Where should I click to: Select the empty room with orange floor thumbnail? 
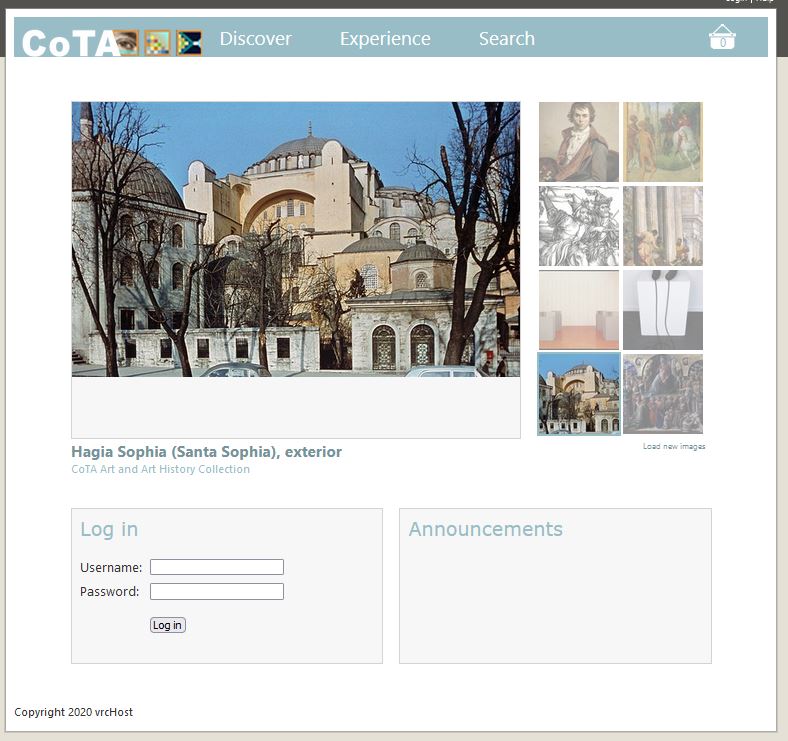[x=579, y=310]
